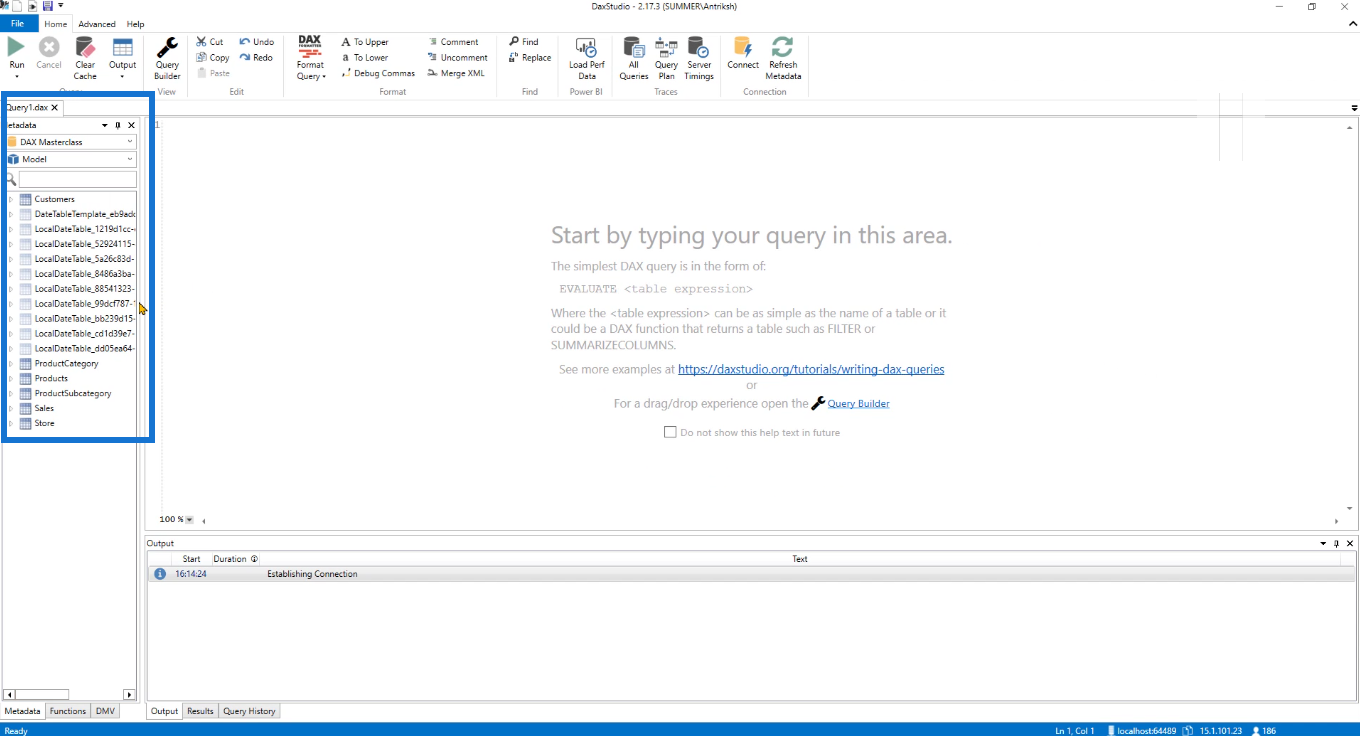Uncomment the selected lines
Screen dimensions: 1360x736
click(x=457, y=57)
